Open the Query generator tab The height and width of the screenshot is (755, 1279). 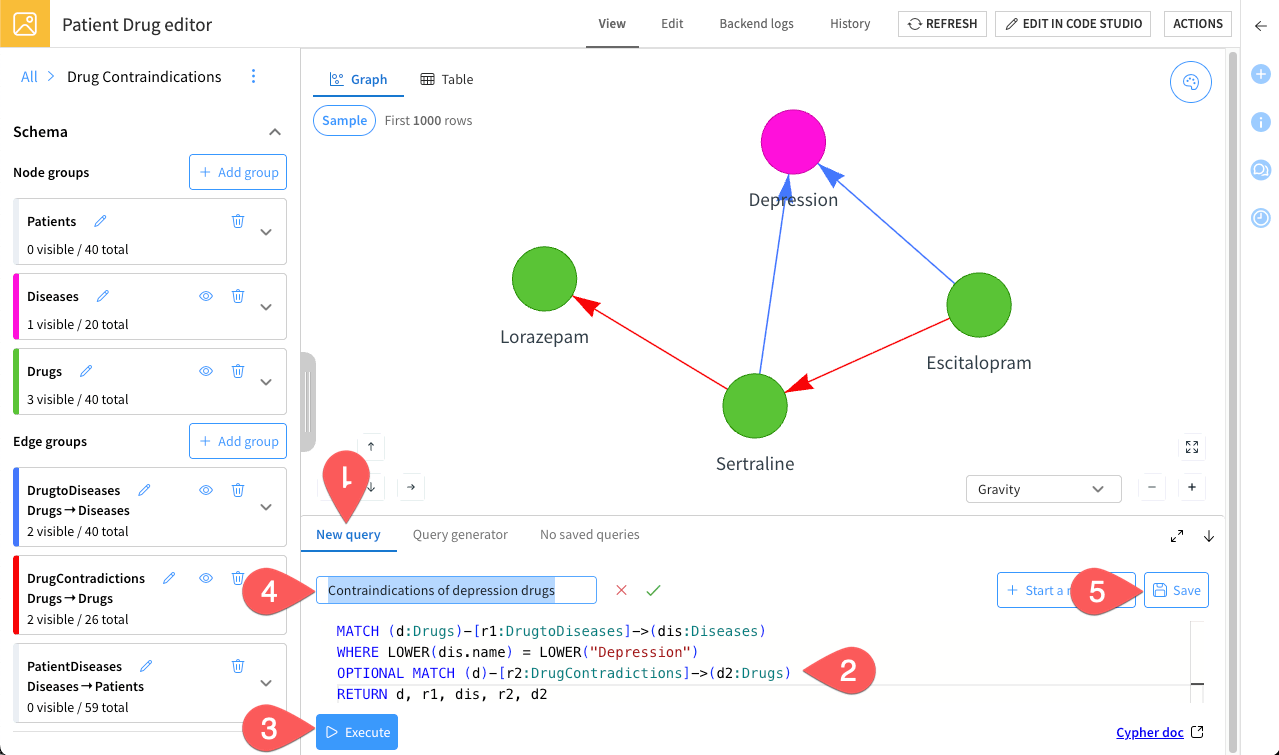pyautogui.click(x=460, y=534)
